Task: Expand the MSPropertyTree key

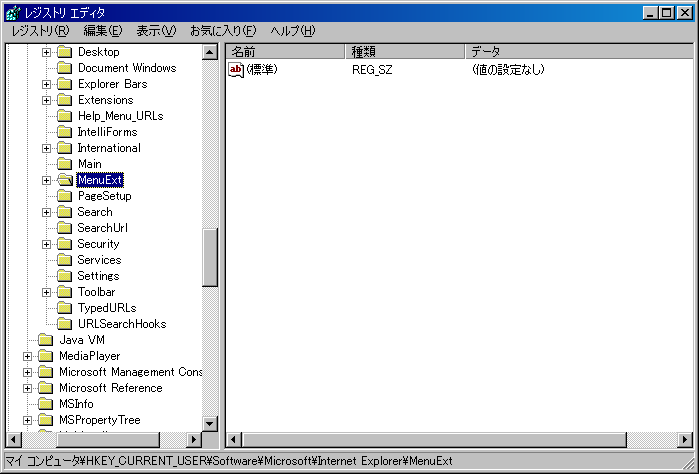Action: coord(27,420)
